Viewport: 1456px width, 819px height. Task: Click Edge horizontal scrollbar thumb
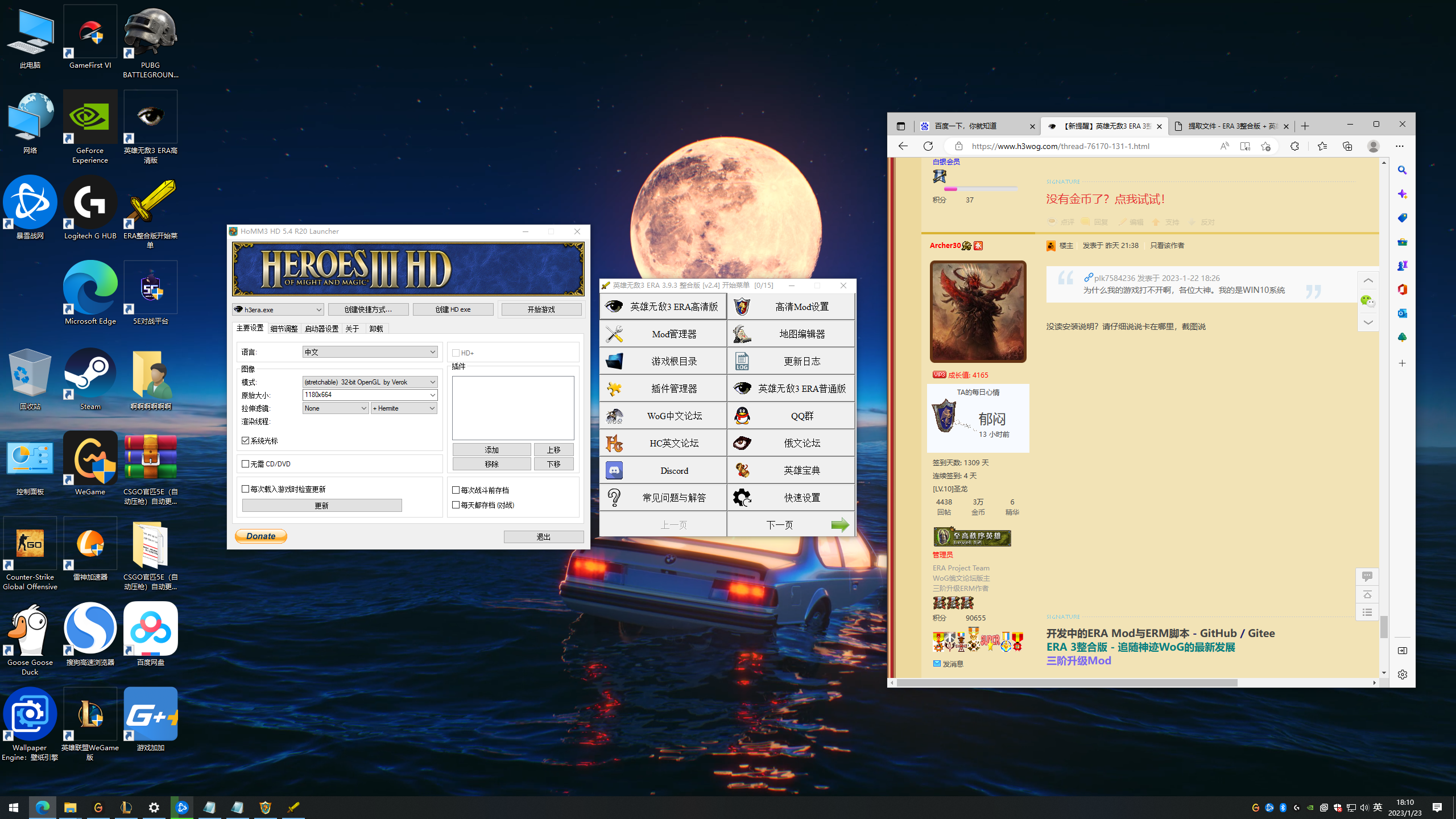tap(1067, 682)
